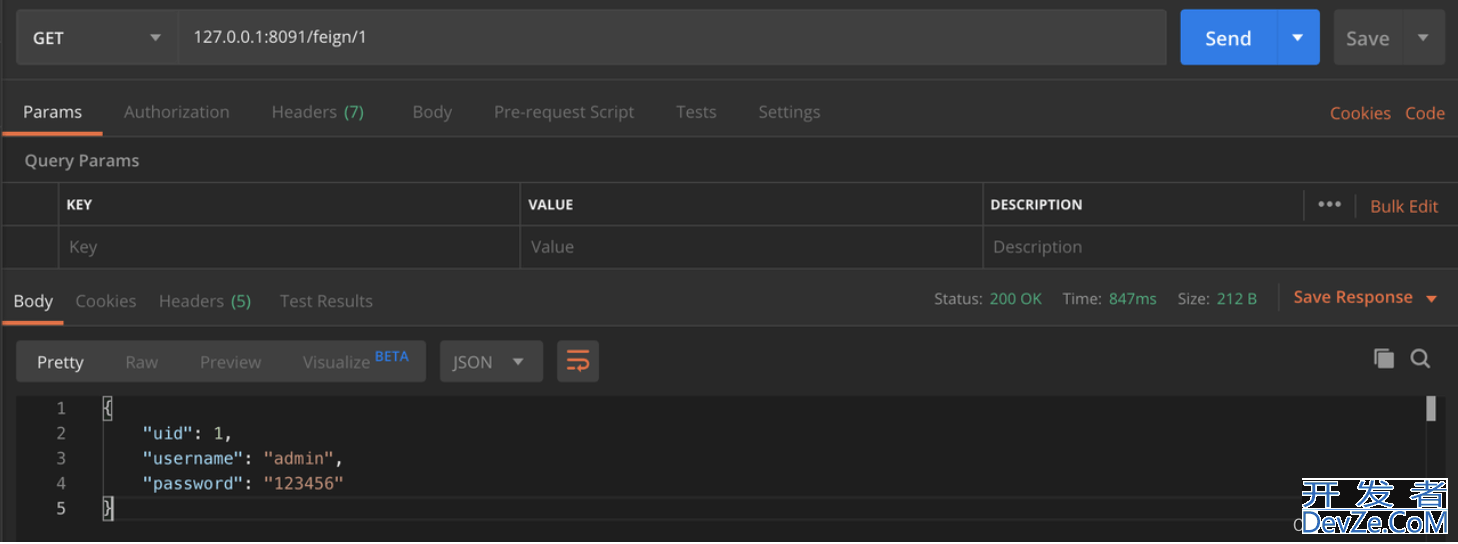Click the 847ms response time

tap(1133, 299)
